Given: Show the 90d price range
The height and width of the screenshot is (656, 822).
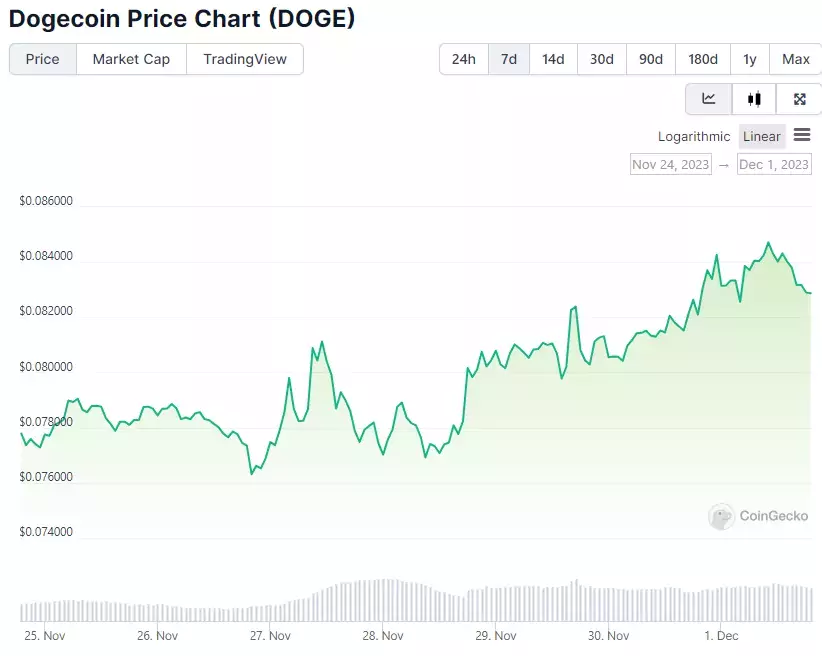Looking at the screenshot, I should coord(651,59).
